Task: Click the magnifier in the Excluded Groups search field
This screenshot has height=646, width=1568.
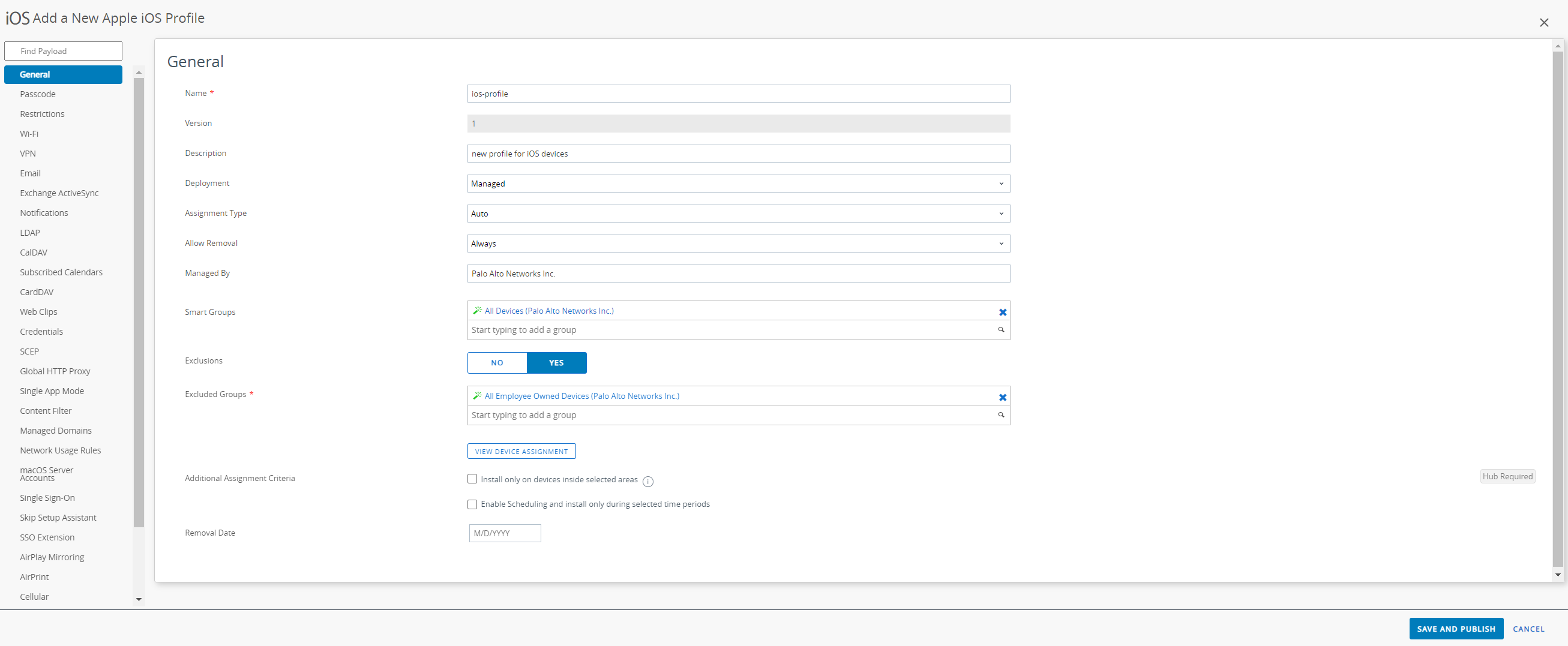Action: (x=1001, y=414)
